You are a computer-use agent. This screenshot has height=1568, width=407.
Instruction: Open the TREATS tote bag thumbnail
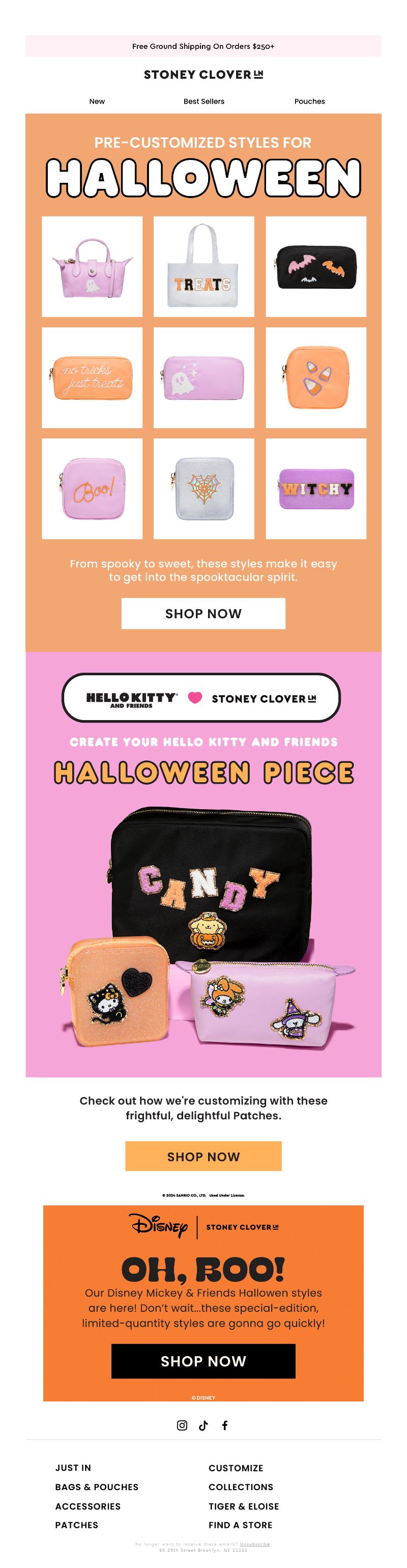click(x=204, y=266)
